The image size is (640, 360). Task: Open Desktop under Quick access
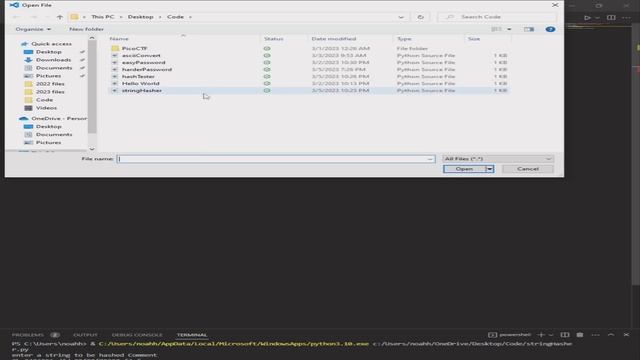click(48, 52)
